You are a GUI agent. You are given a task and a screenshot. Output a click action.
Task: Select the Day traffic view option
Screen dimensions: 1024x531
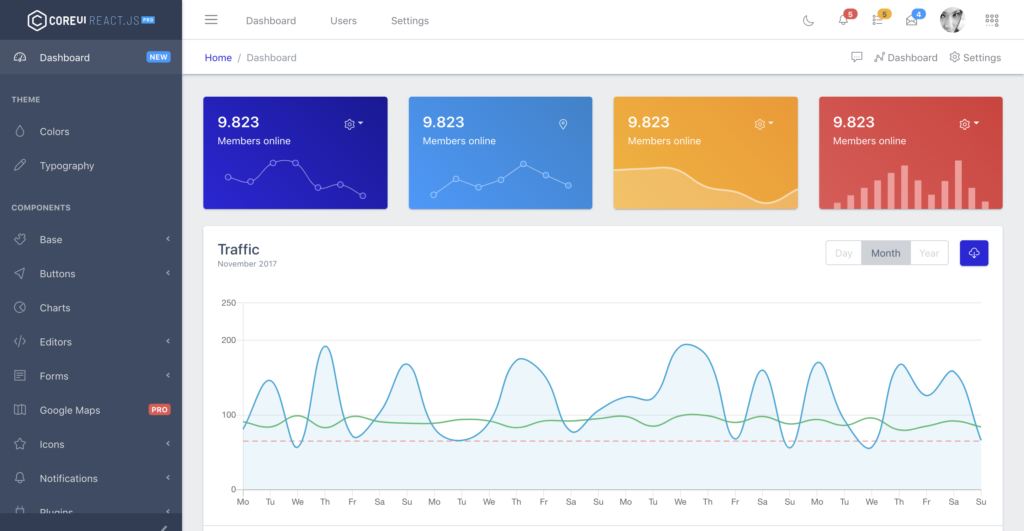pyautogui.click(x=843, y=253)
